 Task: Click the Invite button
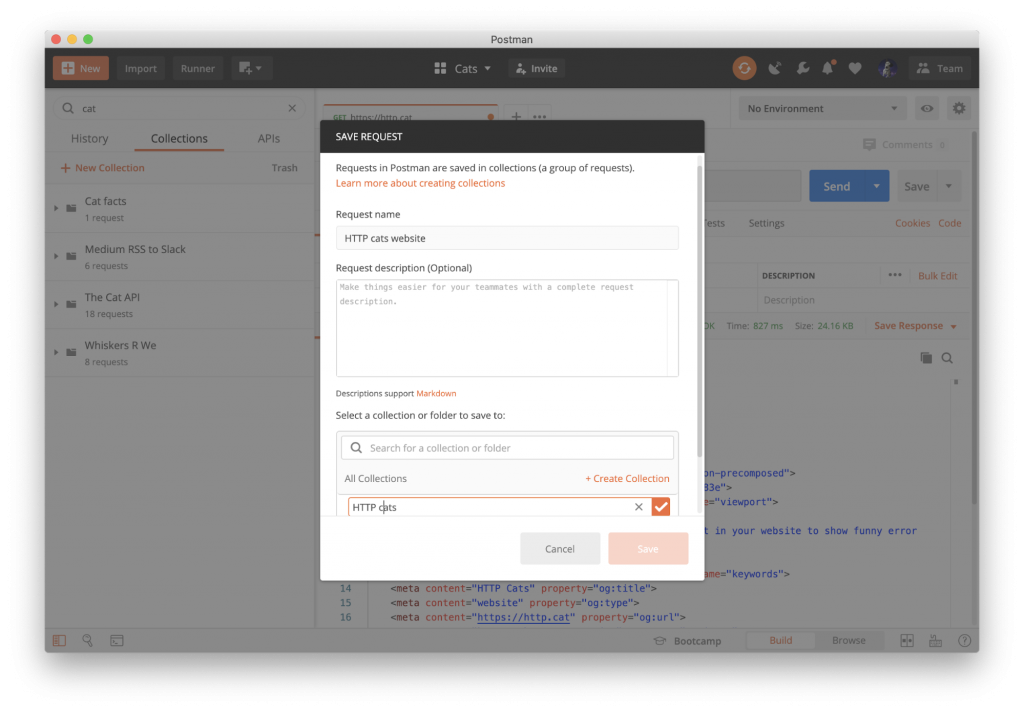pyautogui.click(x=536, y=68)
